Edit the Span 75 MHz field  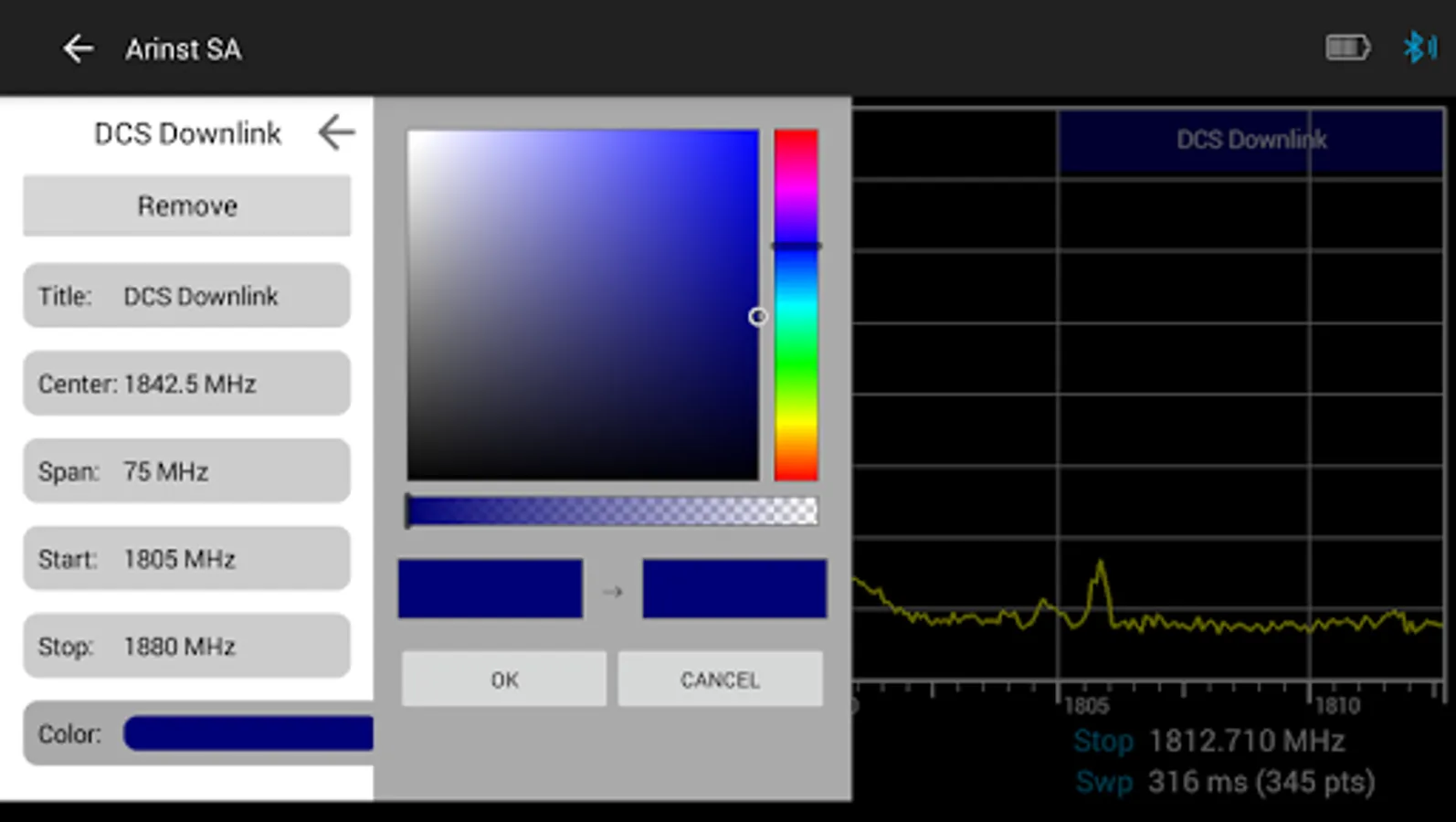tap(186, 471)
